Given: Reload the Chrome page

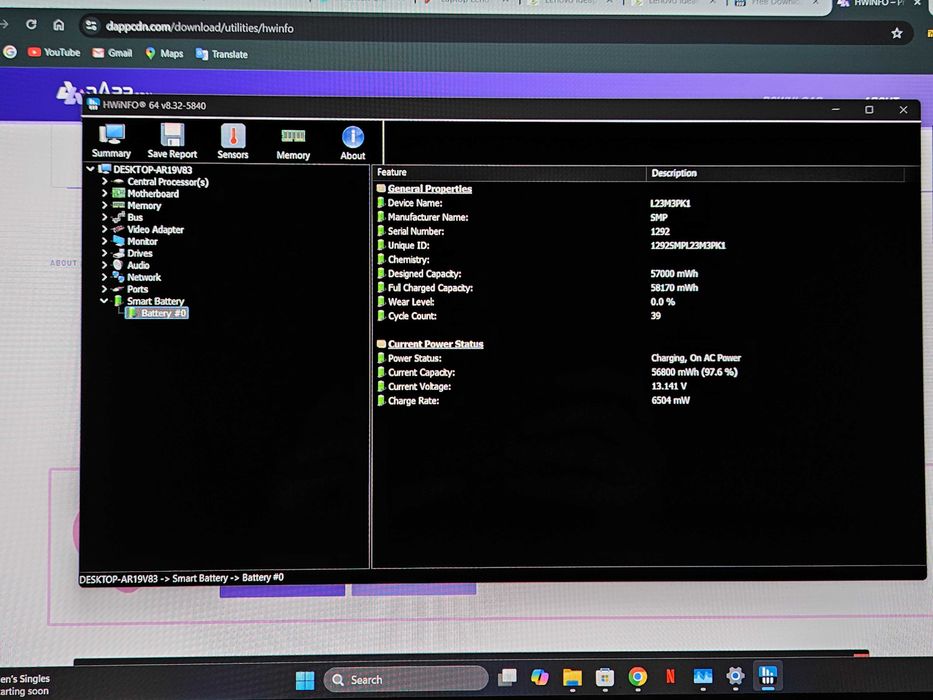Looking at the screenshot, I should tap(31, 24).
